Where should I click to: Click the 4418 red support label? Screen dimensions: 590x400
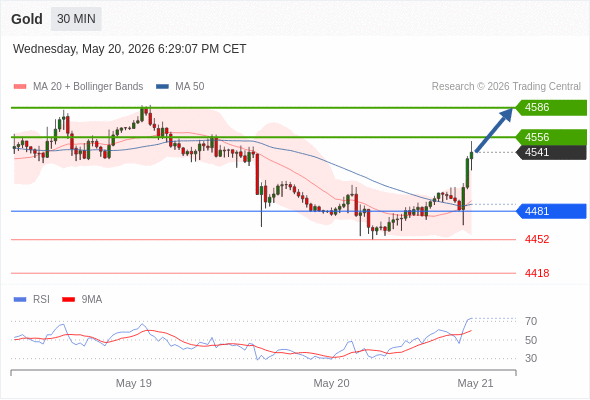coord(537,273)
